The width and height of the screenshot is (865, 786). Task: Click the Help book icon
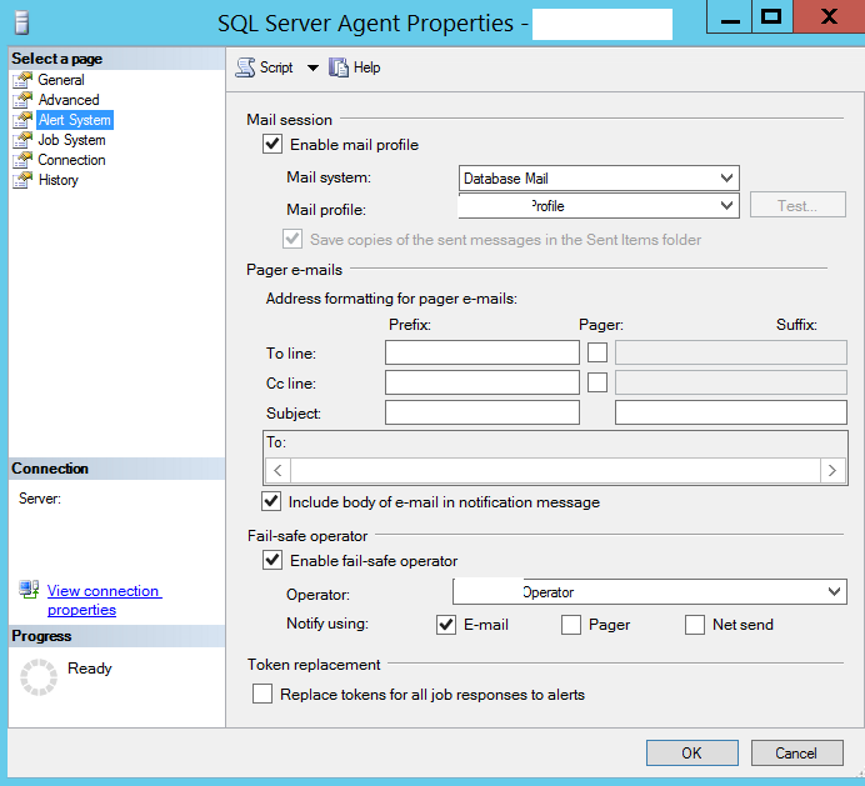[x=339, y=67]
